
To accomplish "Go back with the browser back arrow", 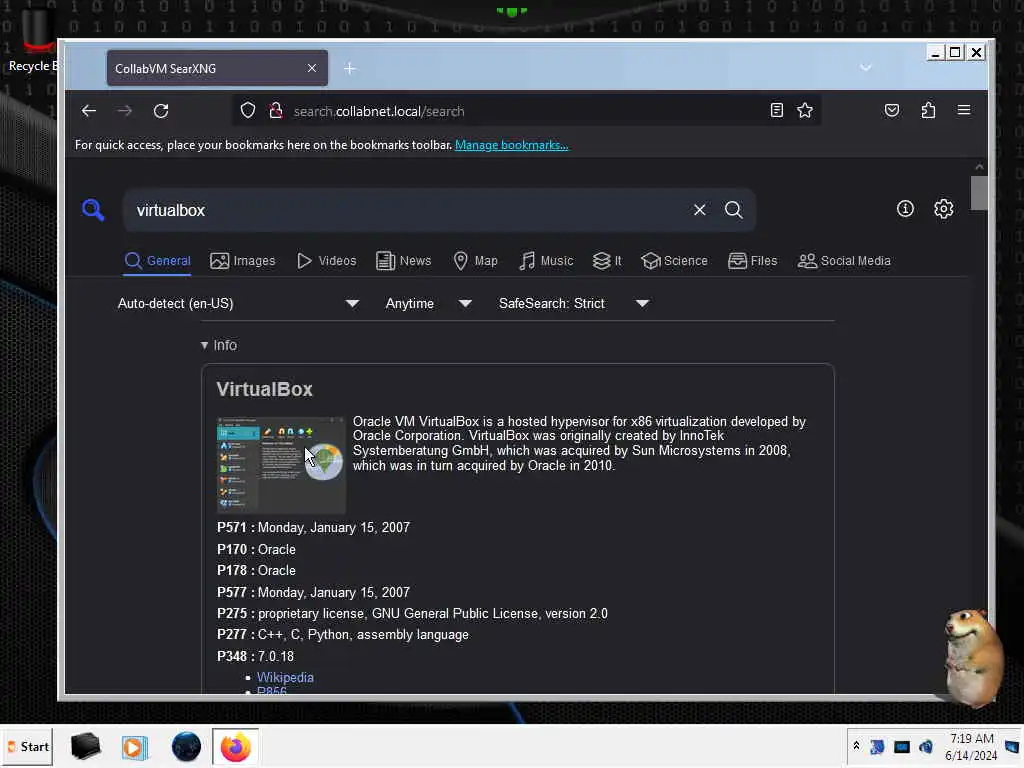I will (89, 111).
